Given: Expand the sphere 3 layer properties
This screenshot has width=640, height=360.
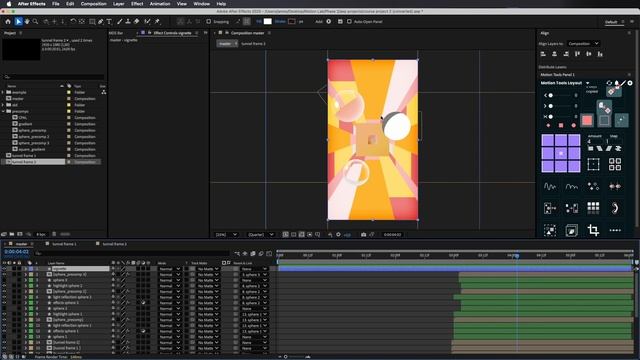Looking at the screenshot, I should click(x=25, y=280).
